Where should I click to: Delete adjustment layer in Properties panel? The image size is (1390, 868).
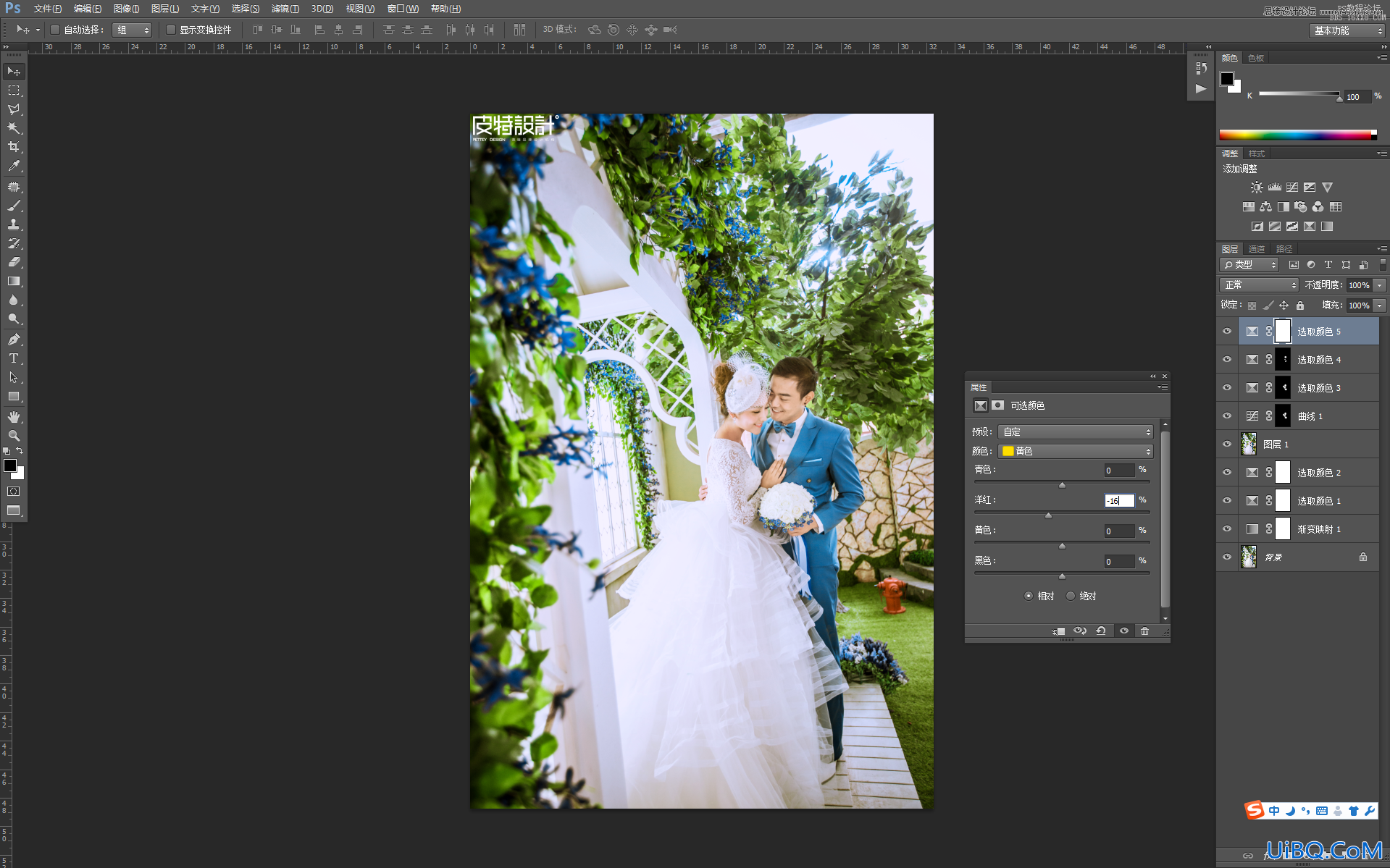click(x=1144, y=631)
